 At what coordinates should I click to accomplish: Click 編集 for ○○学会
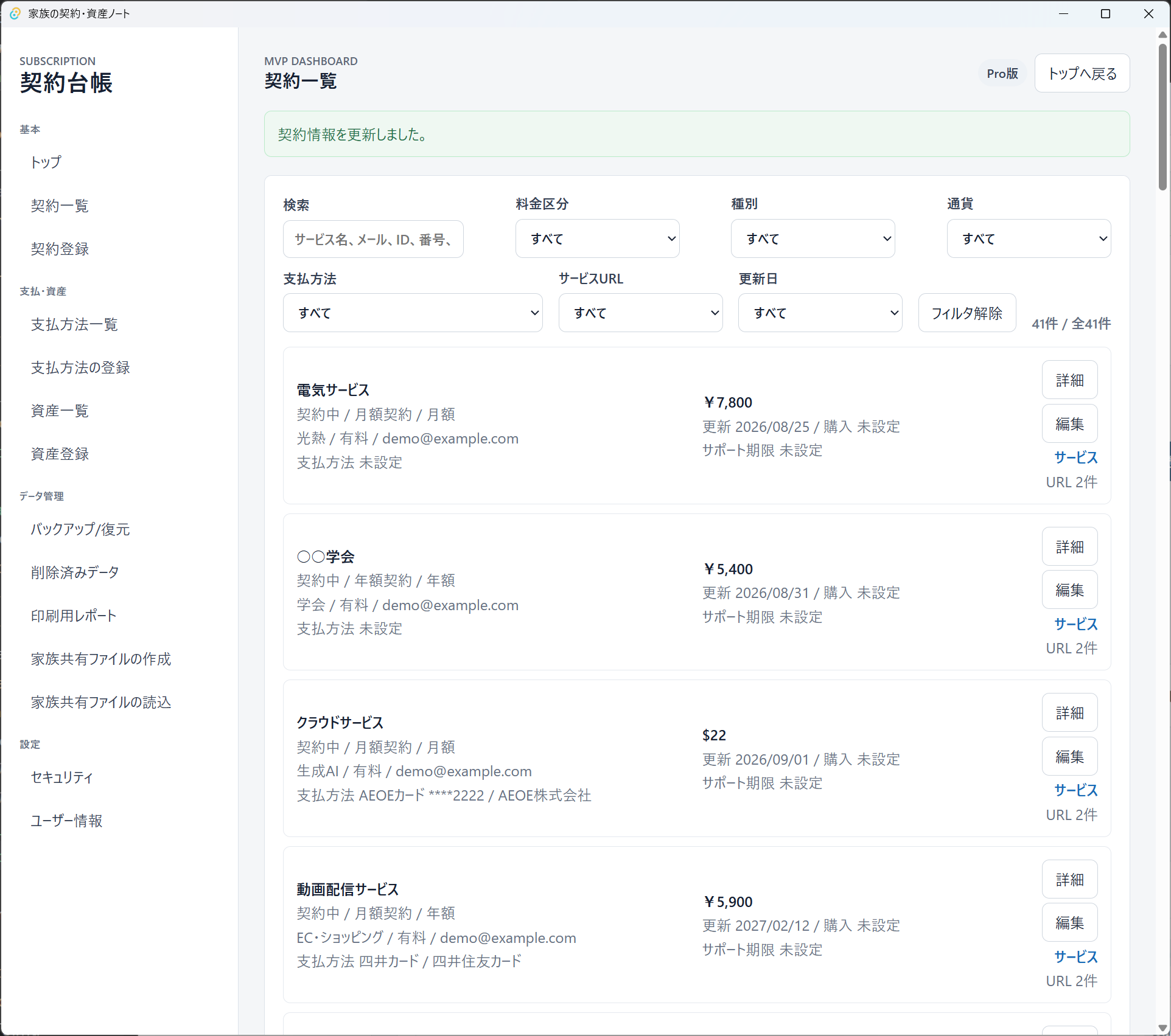click(1069, 590)
